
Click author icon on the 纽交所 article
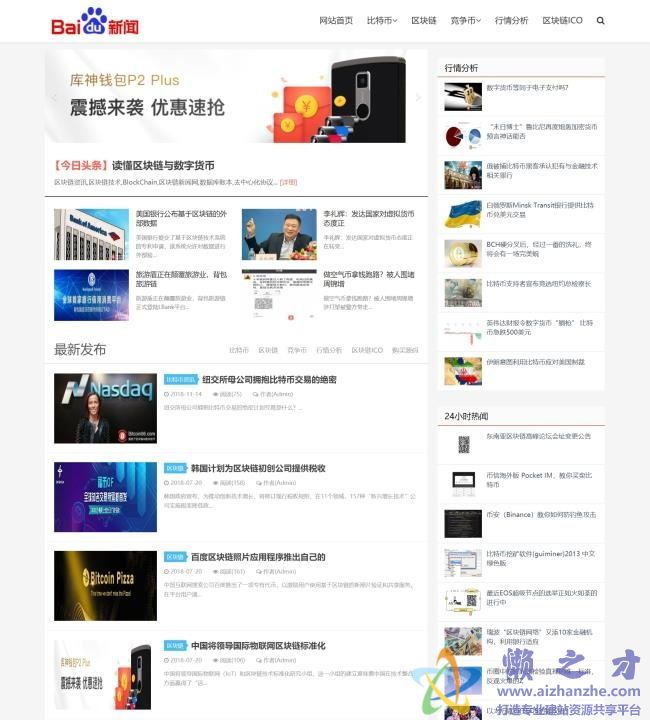[255, 394]
